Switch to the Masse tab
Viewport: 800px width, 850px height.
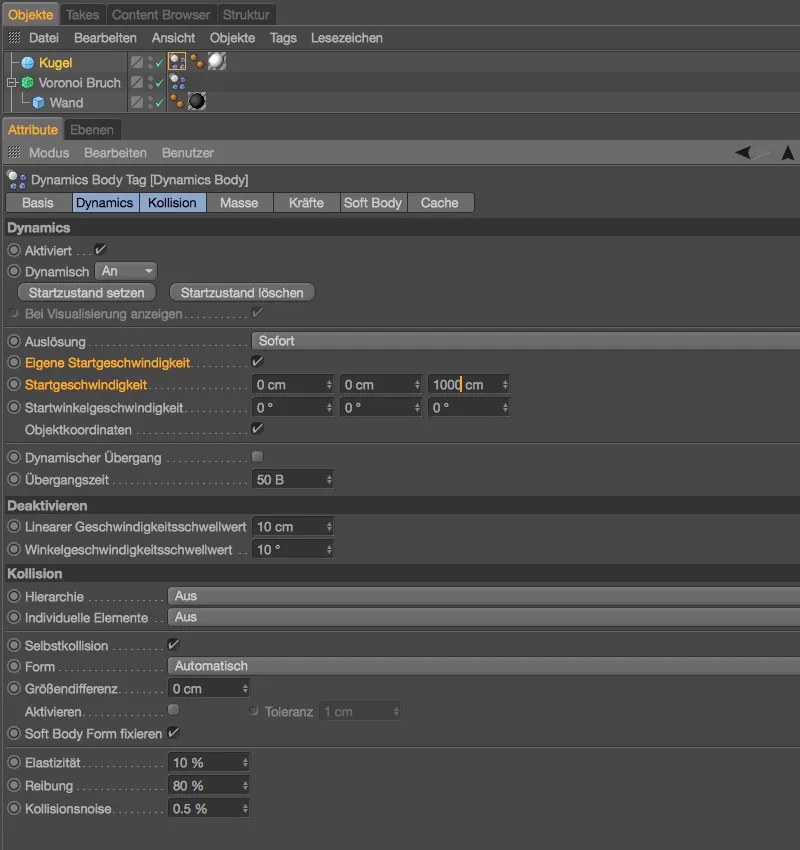pos(239,202)
